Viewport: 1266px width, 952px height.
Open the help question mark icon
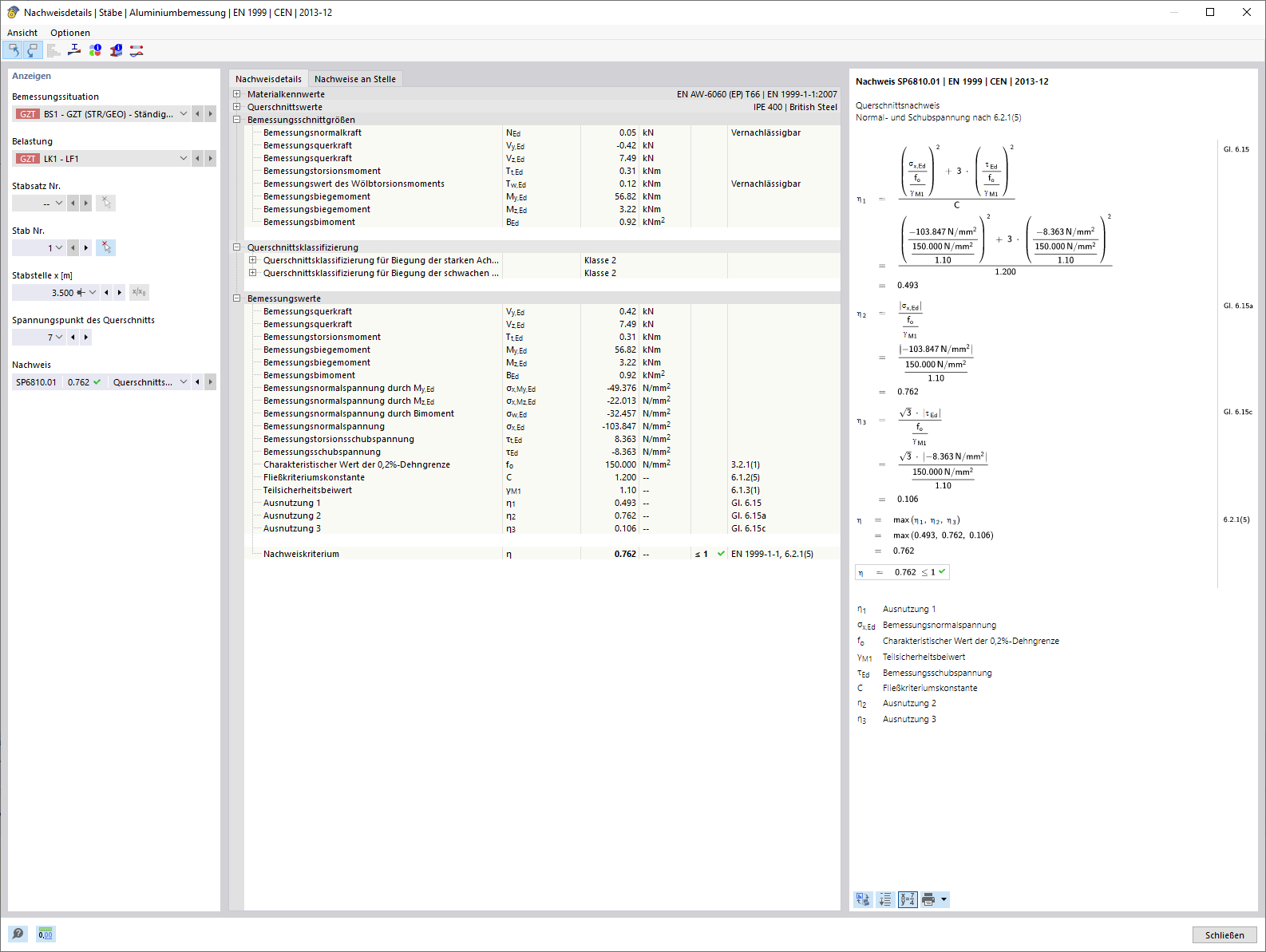(18, 934)
